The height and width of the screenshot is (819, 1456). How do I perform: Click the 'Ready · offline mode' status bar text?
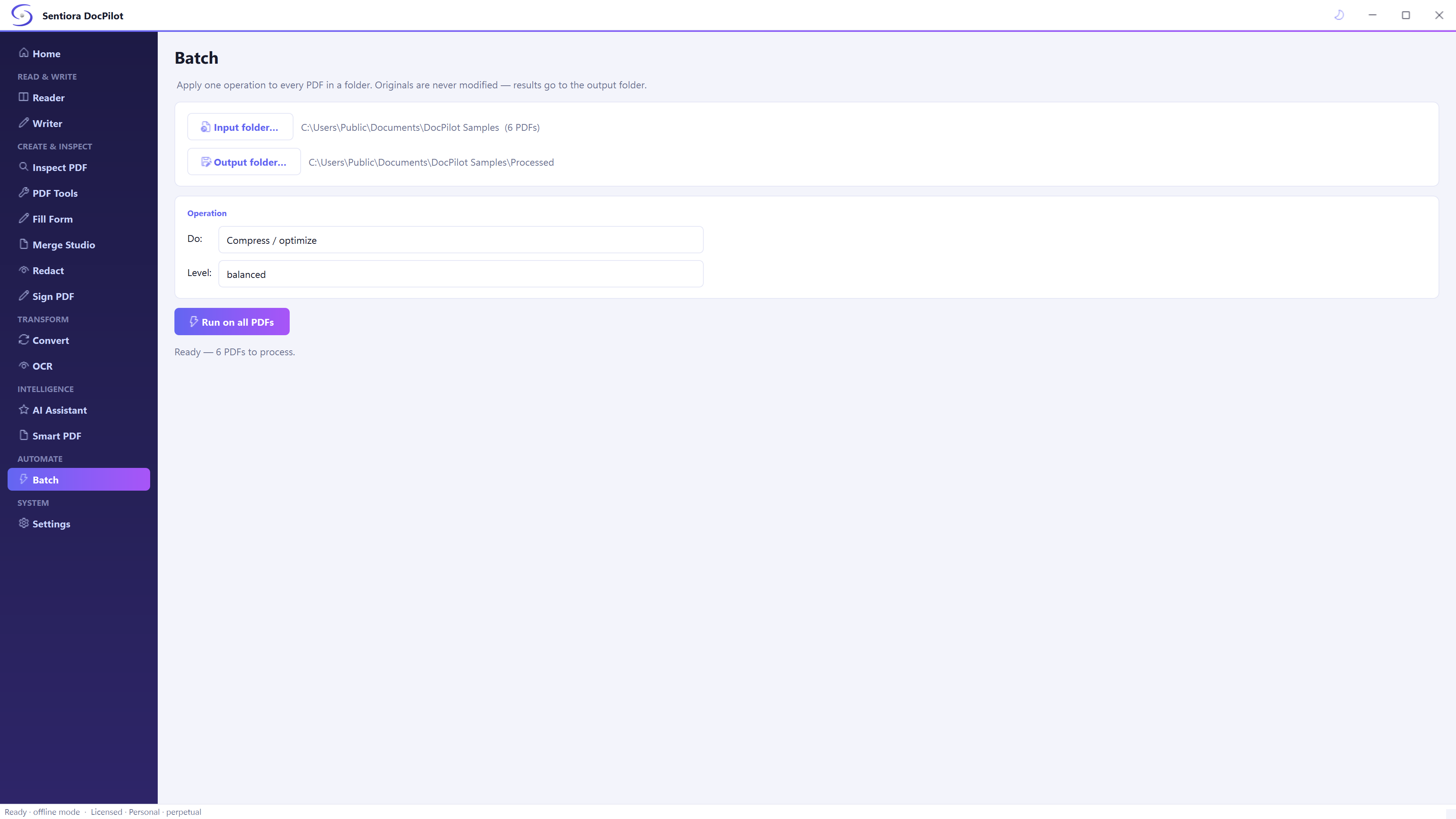(x=42, y=812)
